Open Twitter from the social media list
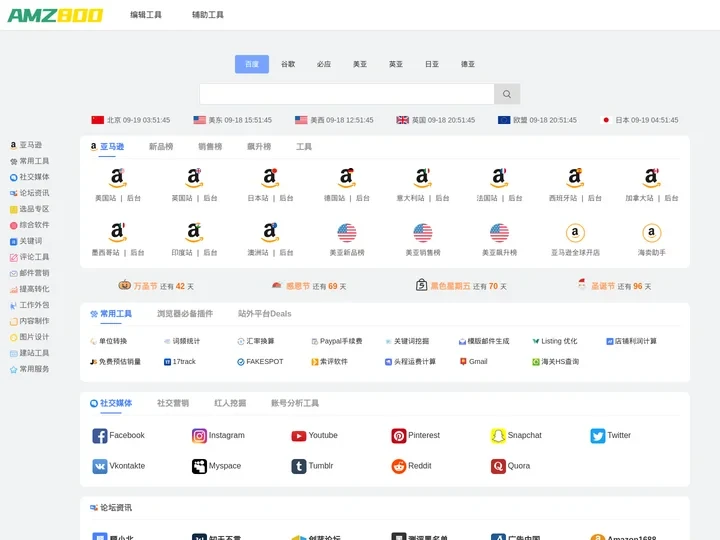Viewport: 720px width, 540px height. click(x=611, y=435)
